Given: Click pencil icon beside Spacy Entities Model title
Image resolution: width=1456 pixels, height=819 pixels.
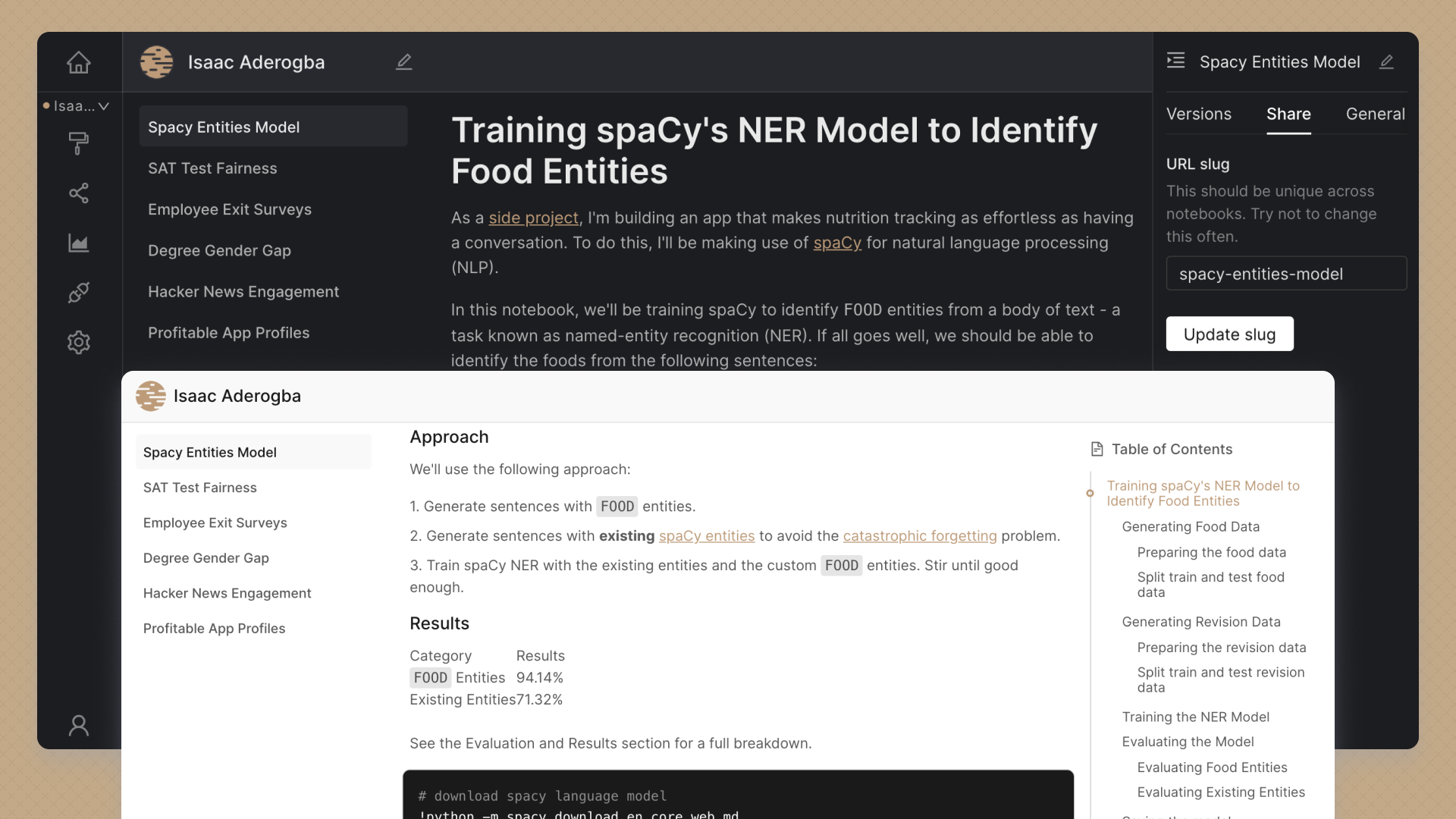Looking at the screenshot, I should [1386, 62].
